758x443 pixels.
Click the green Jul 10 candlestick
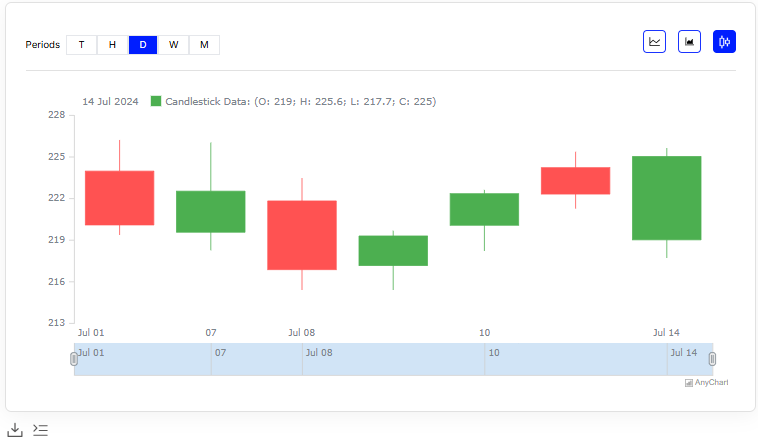(x=484, y=209)
